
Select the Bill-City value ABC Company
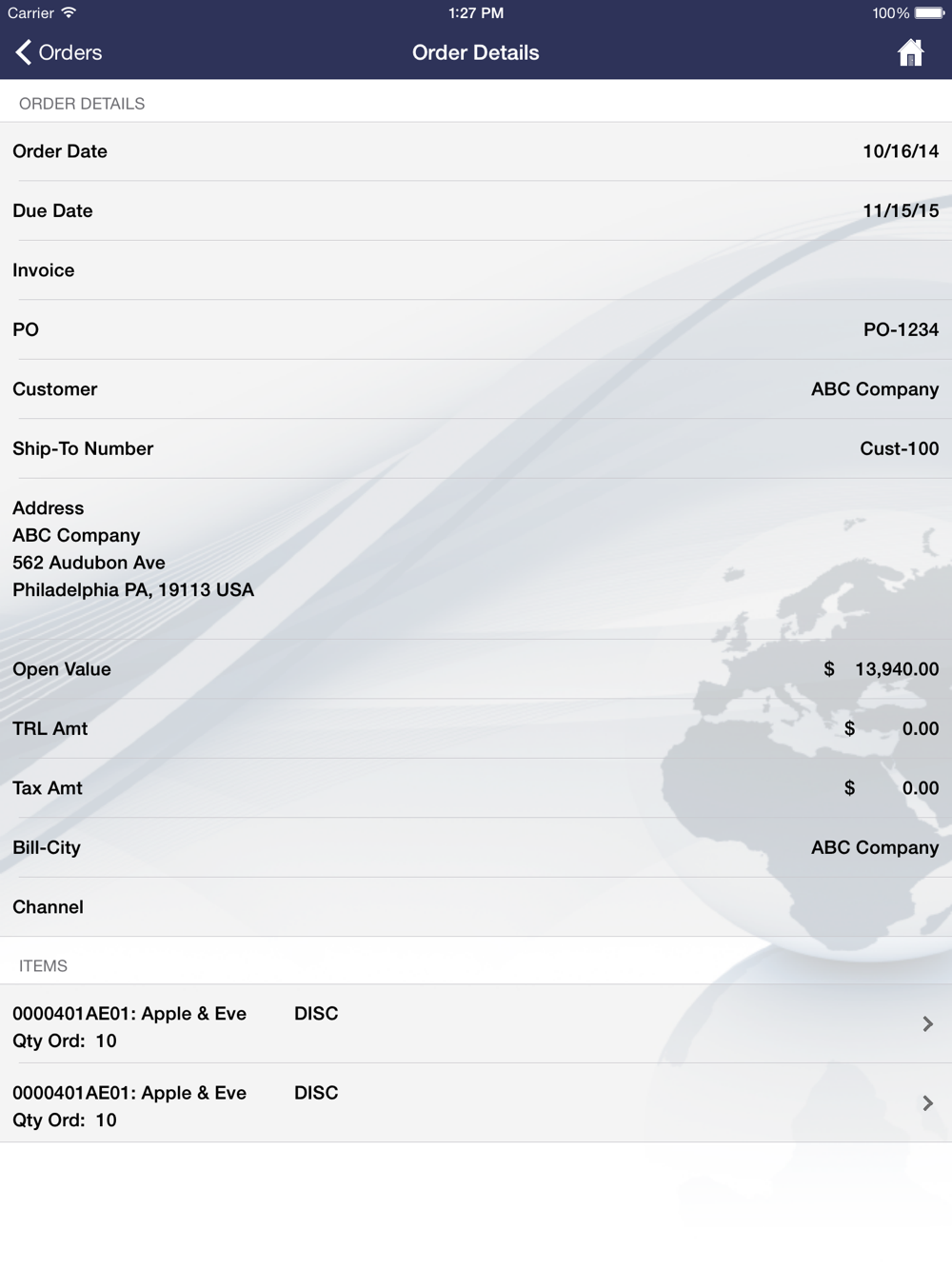coord(875,848)
